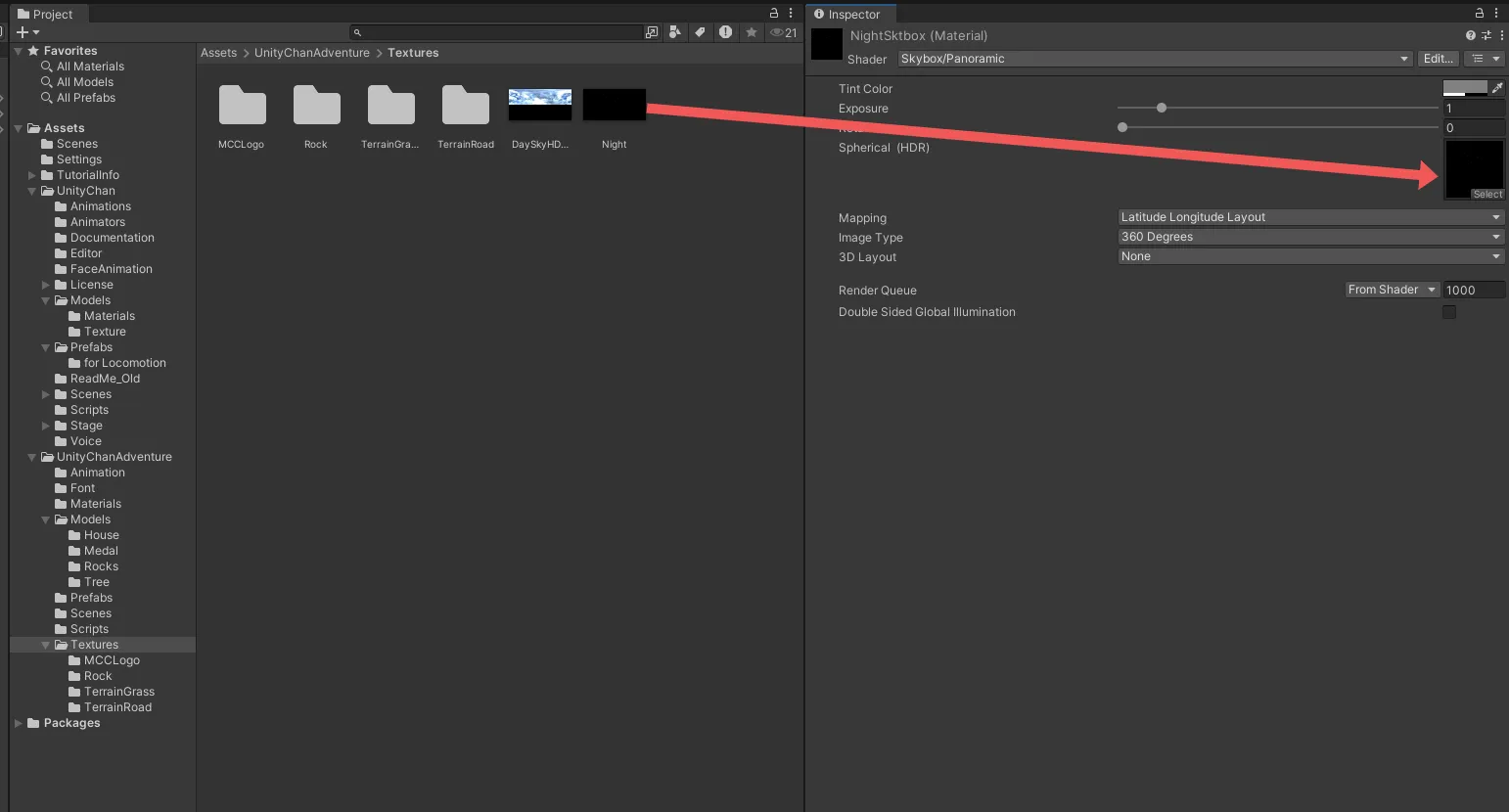Open the material preset selector icon
The width and height of the screenshot is (1509, 812).
click(x=1486, y=35)
